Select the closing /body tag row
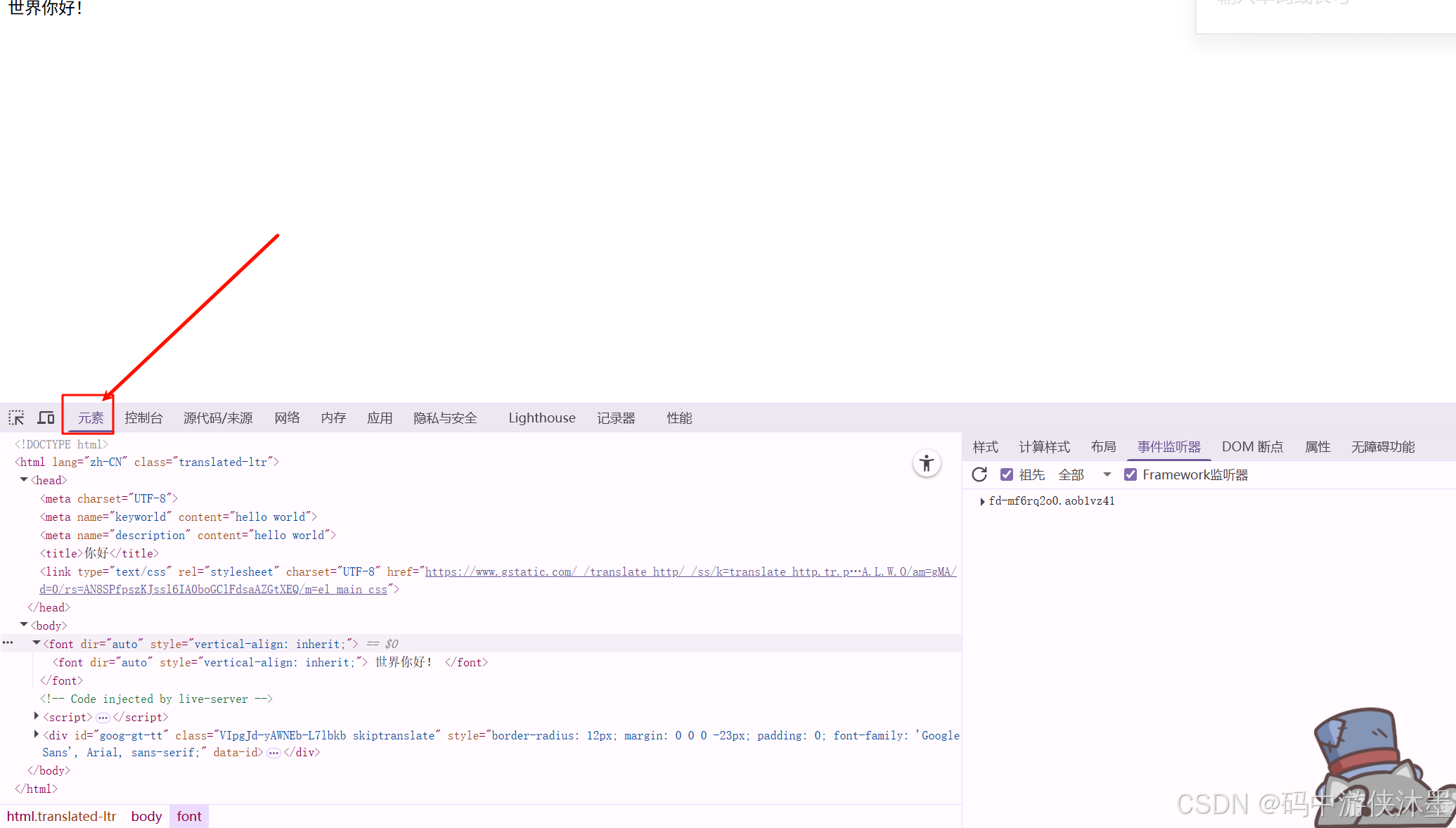The width and height of the screenshot is (1456, 828). (x=49, y=770)
